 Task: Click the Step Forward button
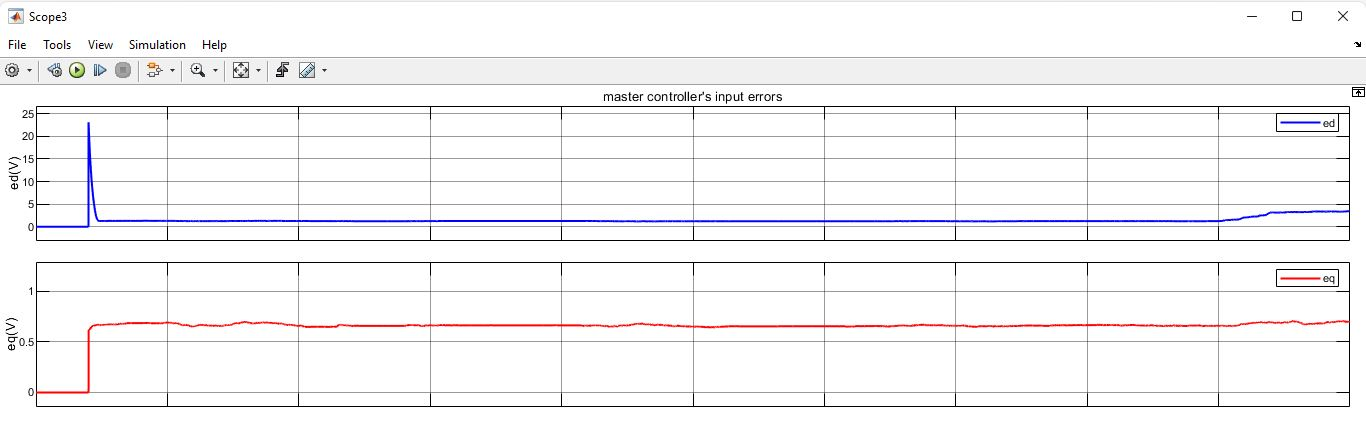click(x=100, y=70)
